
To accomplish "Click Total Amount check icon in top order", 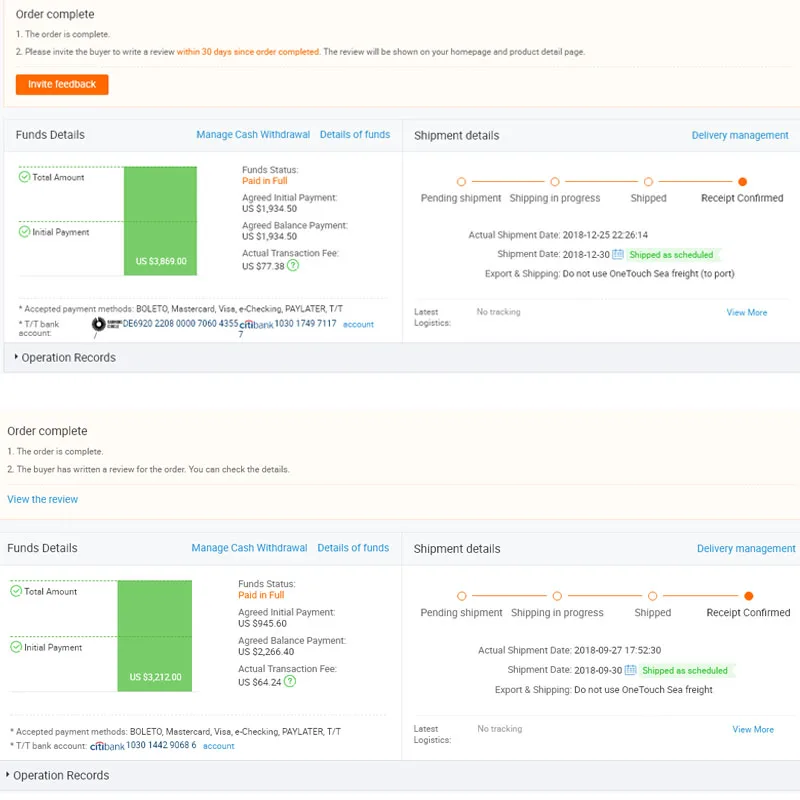I will point(25,177).
